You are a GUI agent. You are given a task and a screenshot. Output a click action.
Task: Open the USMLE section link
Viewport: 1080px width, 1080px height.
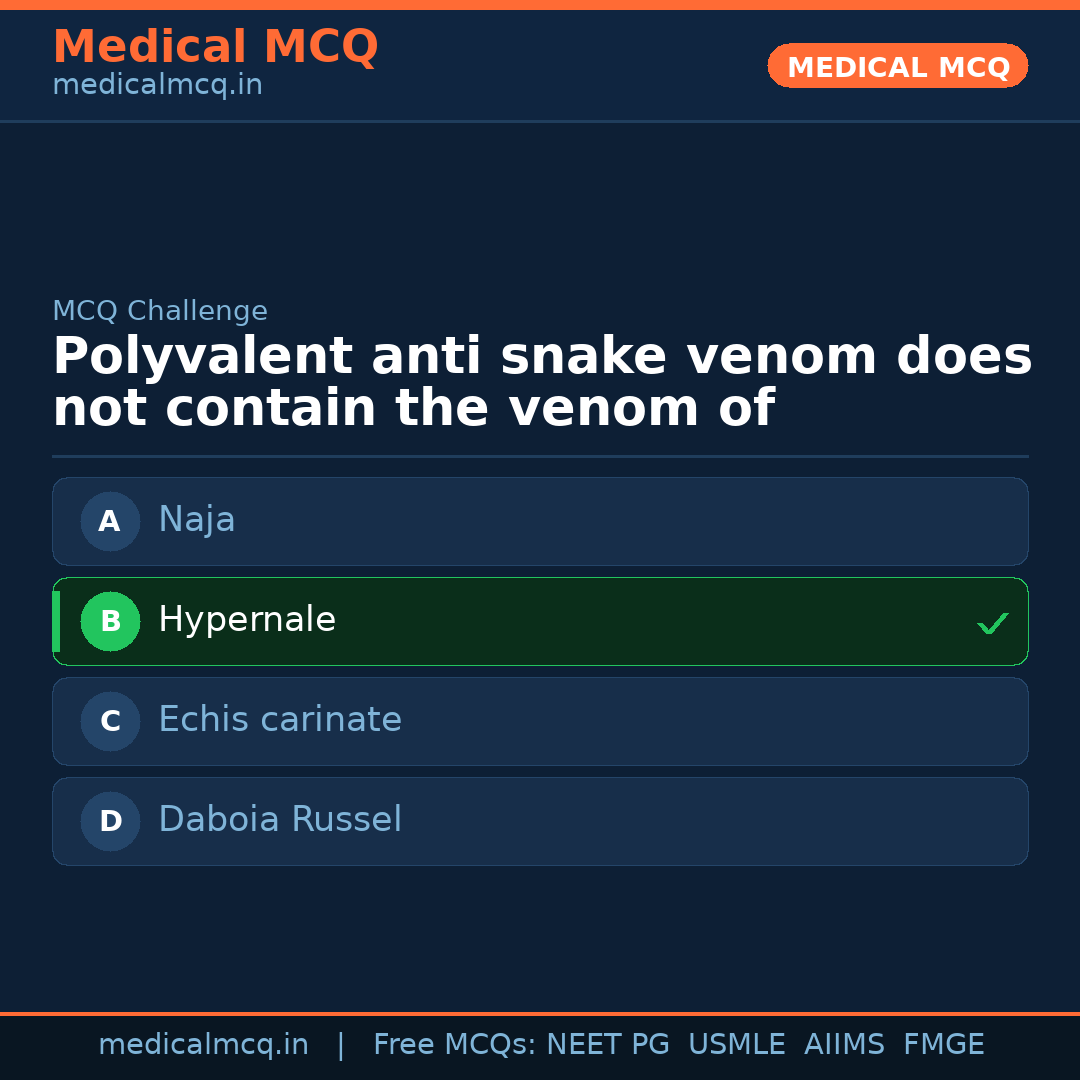737,1044
